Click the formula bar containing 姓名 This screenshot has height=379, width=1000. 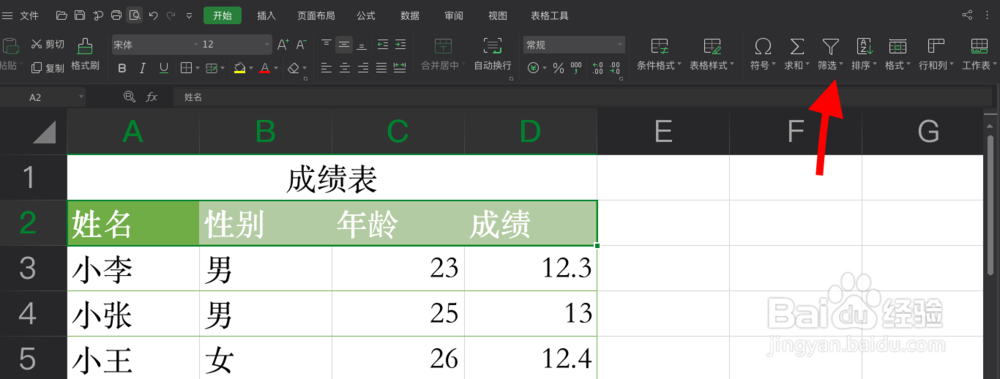point(582,97)
